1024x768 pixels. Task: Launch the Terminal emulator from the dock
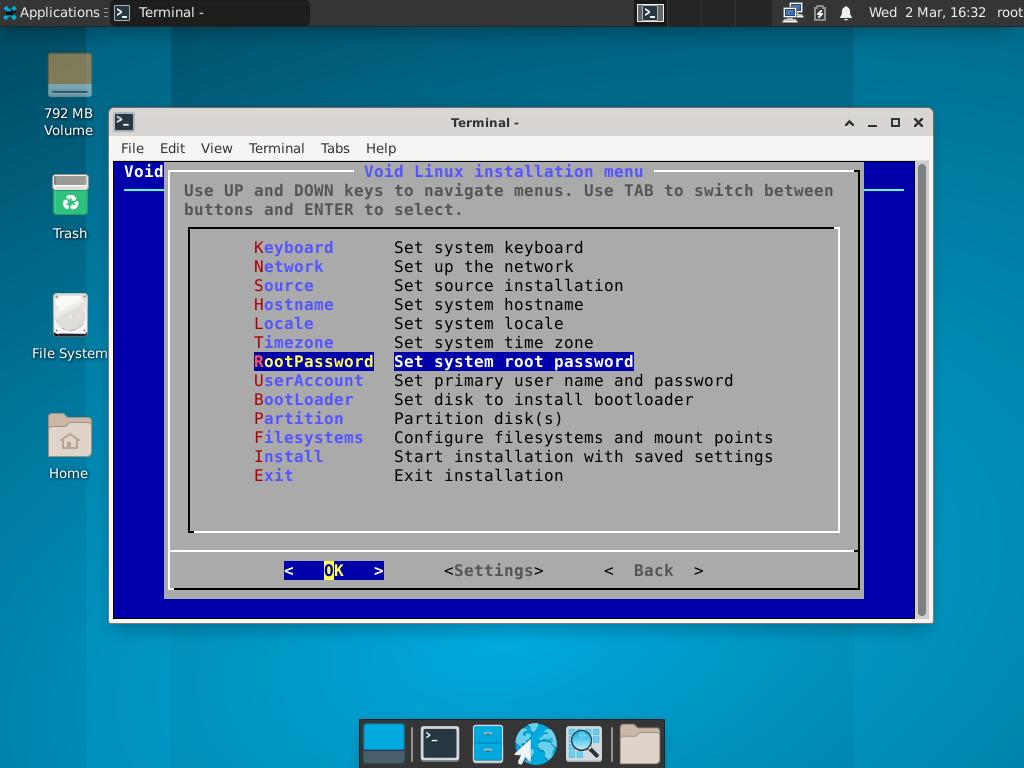click(x=440, y=743)
